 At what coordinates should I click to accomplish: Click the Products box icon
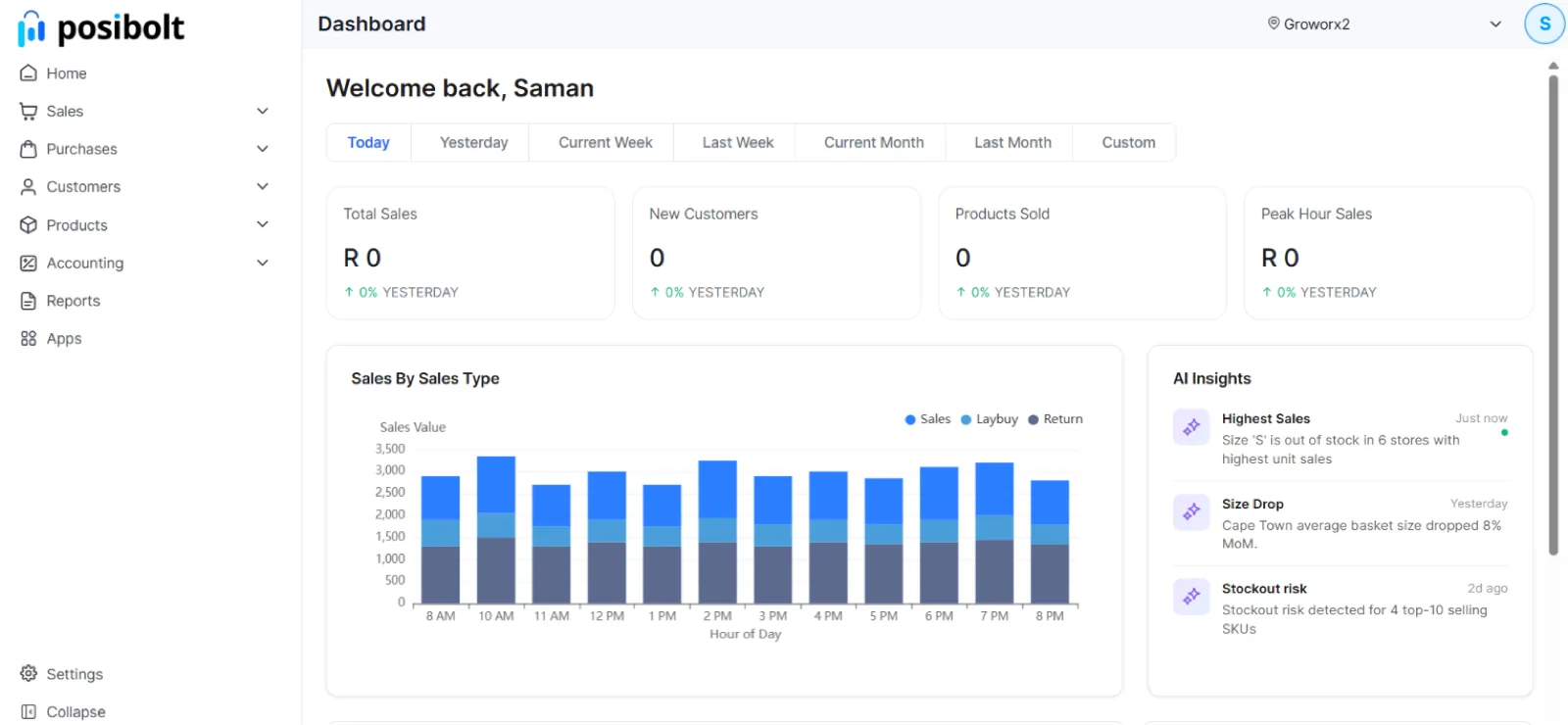click(x=28, y=225)
